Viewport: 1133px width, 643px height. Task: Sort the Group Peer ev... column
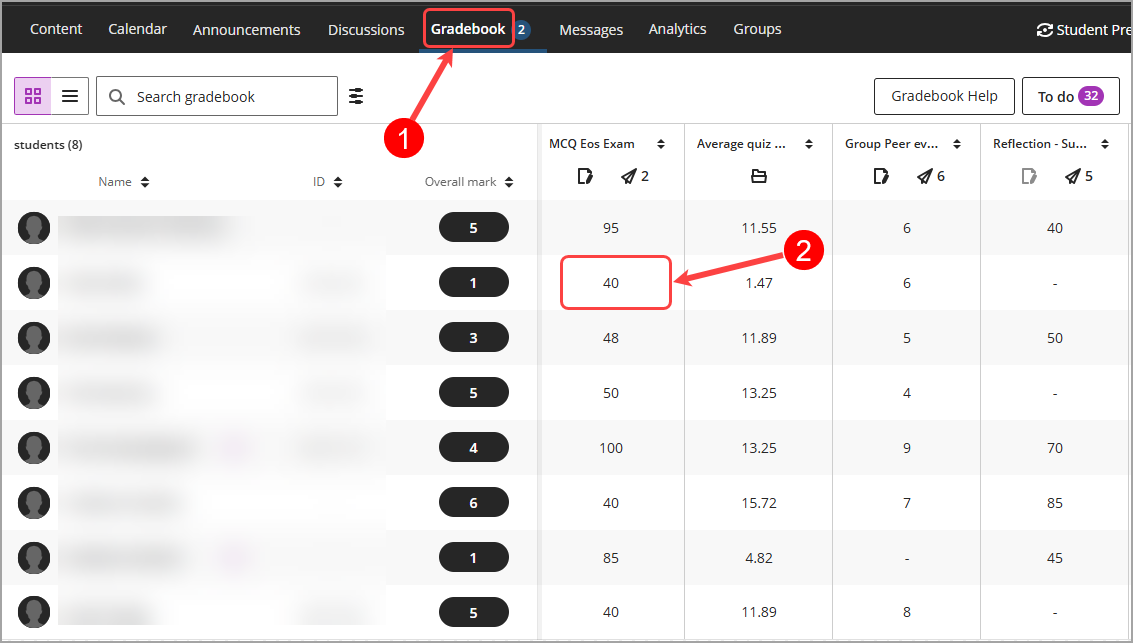click(x=957, y=144)
